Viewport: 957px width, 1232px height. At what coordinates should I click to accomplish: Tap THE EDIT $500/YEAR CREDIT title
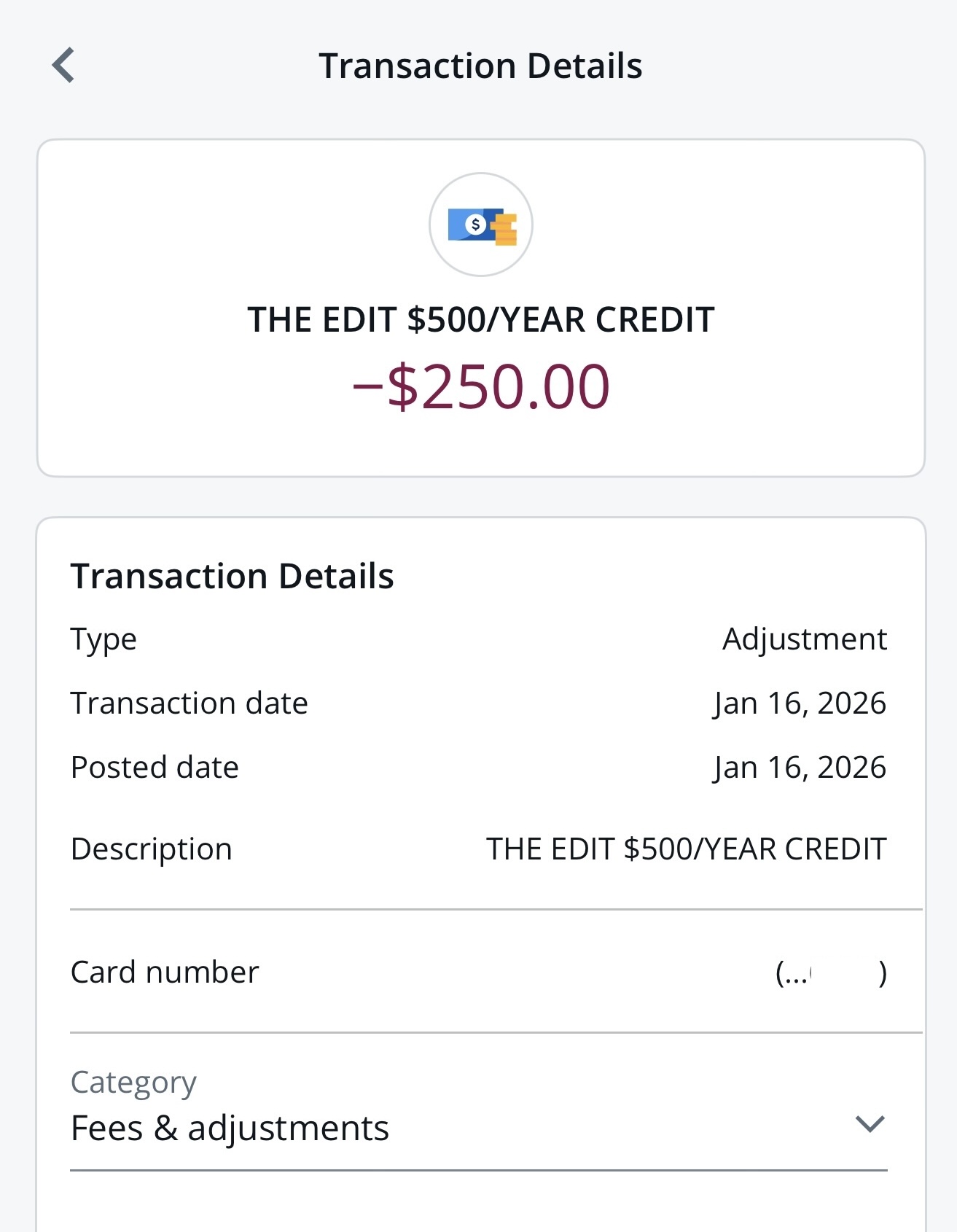[480, 319]
